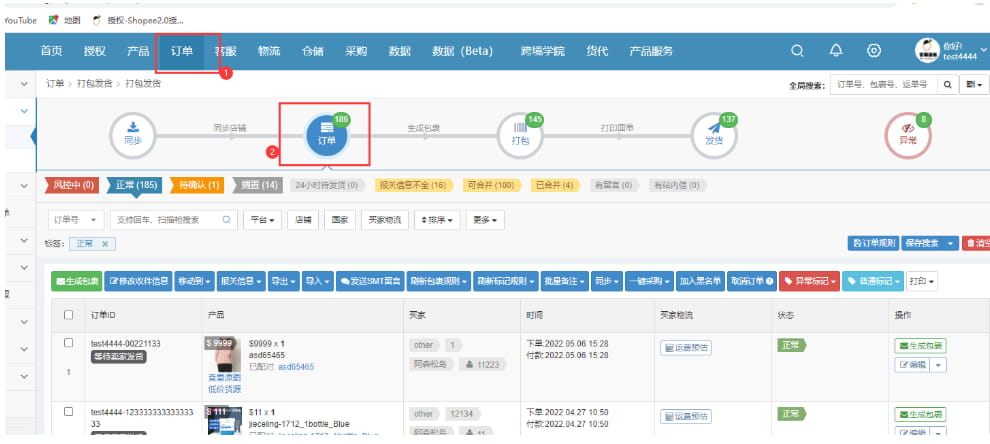Open the 刷新包裹规则 dropdown
This screenshot has height=444, width=990.
[x=439, y=282]
